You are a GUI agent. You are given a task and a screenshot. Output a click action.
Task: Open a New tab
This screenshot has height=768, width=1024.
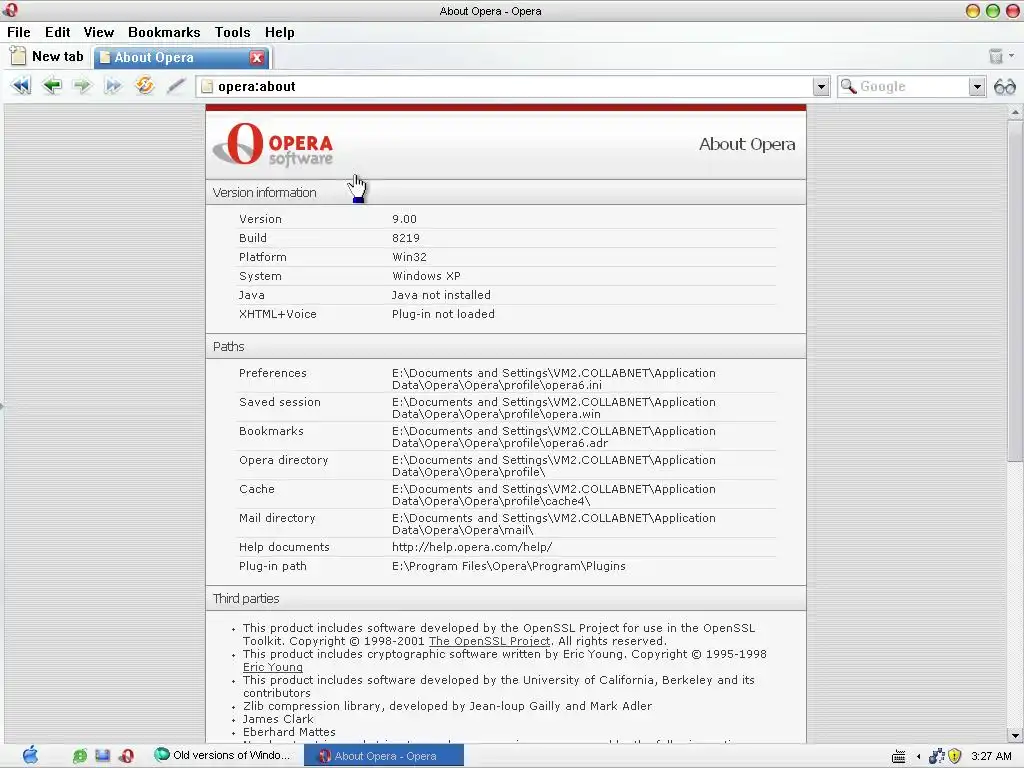47,56
